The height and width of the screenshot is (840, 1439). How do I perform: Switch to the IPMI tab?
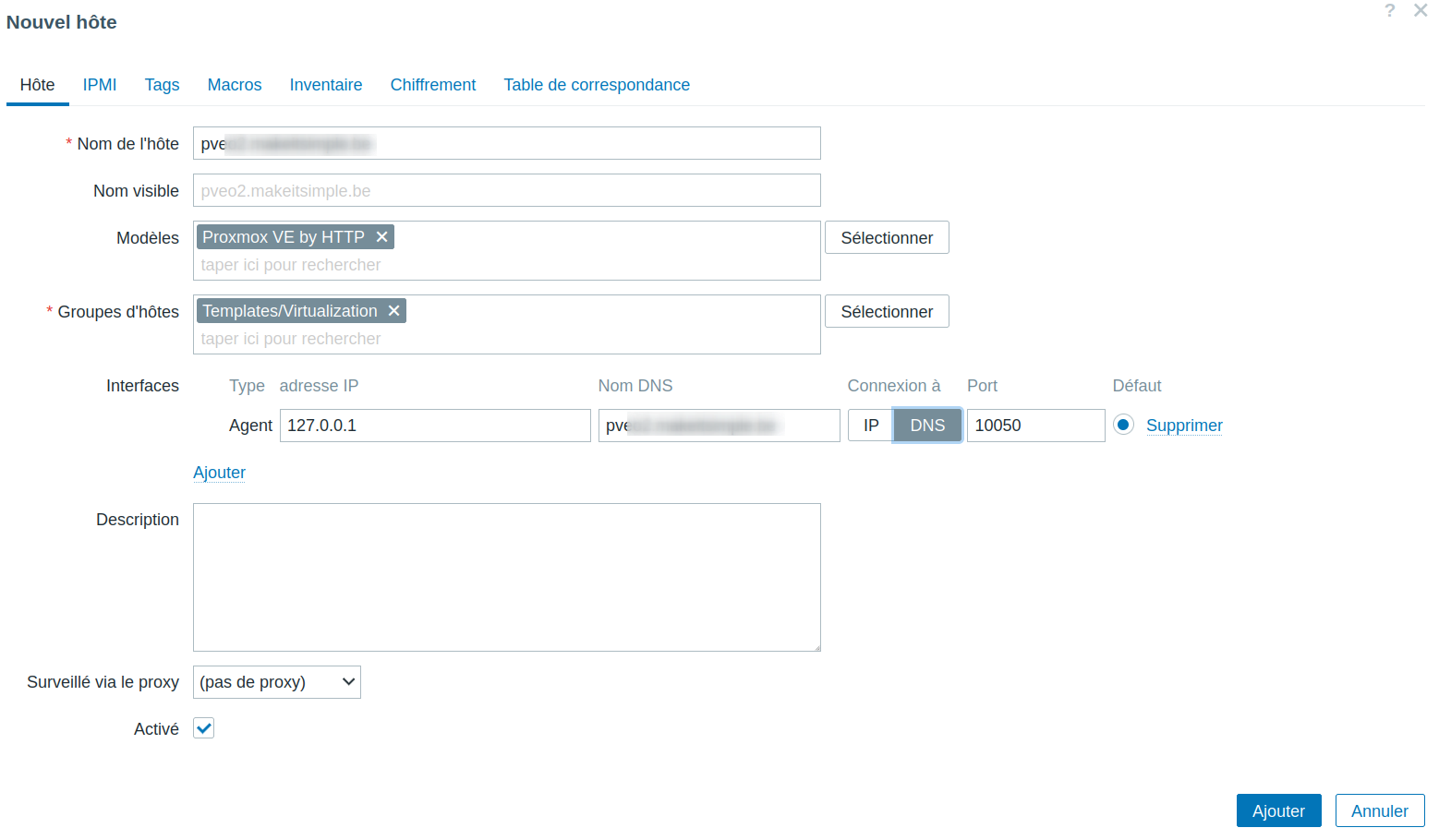point(100,85)
